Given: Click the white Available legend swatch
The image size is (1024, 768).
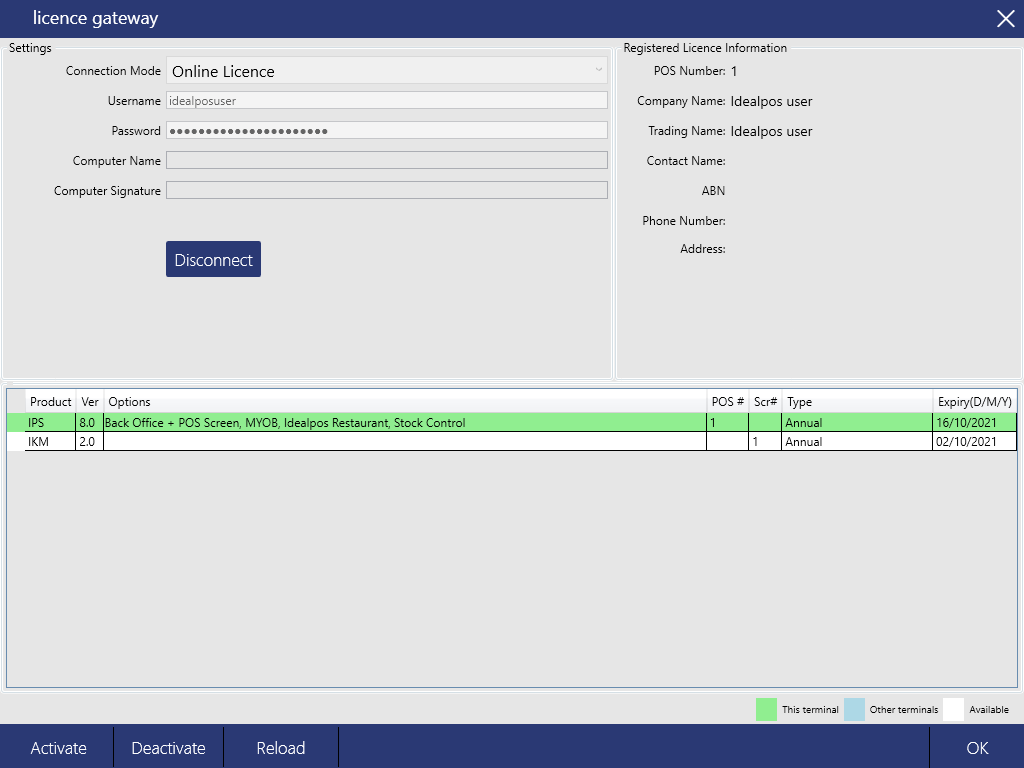Looking at the screenshot, I should pyautogui.click(x=952, y=709).
